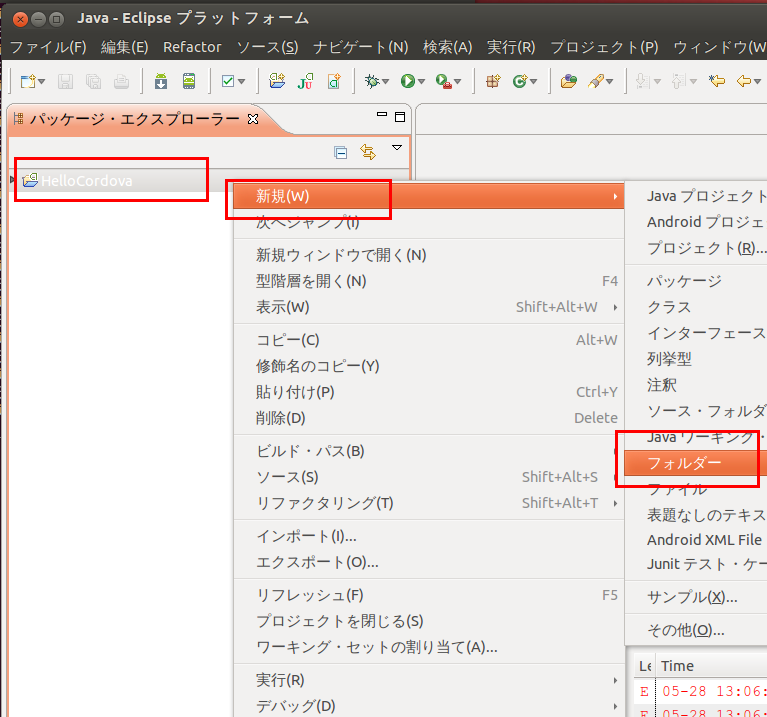The height and width of the screenshot is (717, 767).
Task: Click the Android Lint checkbox icon
Action: click(x=228, y=81)
